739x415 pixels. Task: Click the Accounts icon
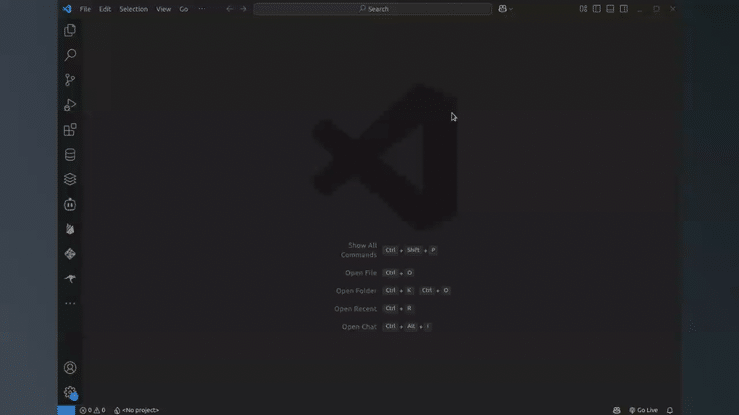coord(70,368)
